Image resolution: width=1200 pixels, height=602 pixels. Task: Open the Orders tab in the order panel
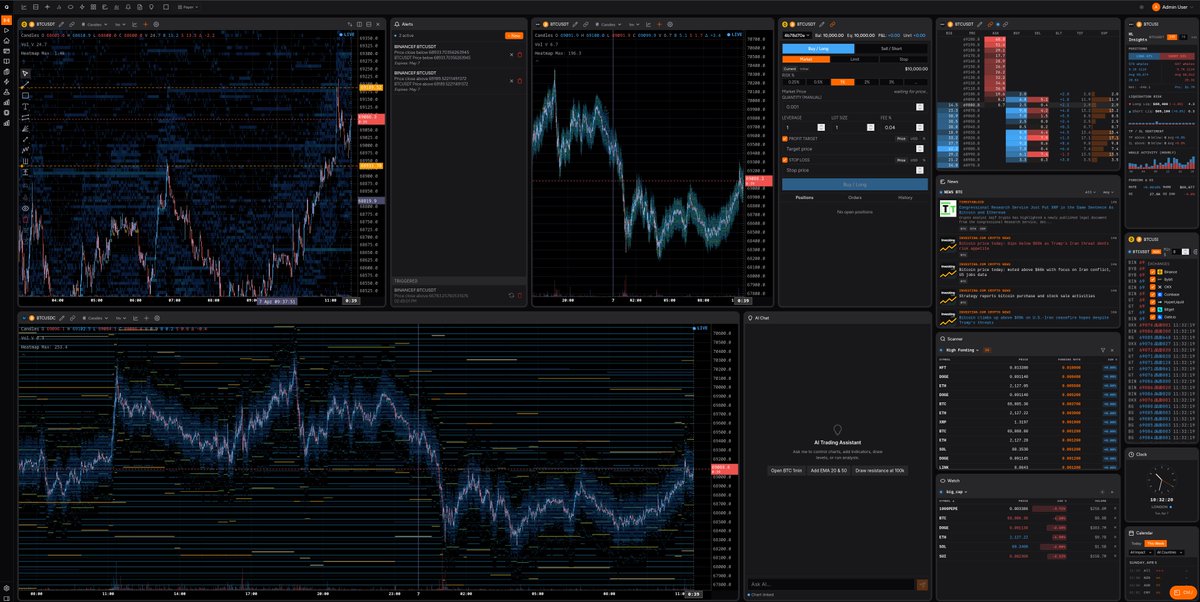tap(855, 198)
